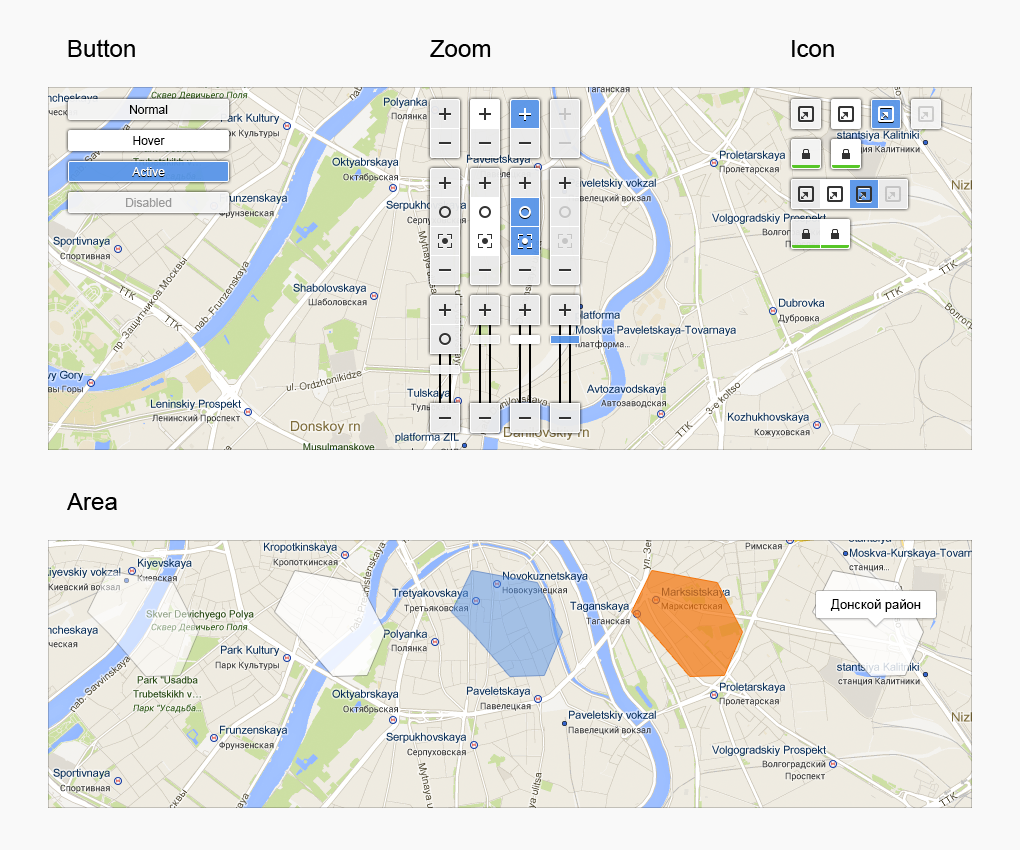Click the Shabolovskaya station label
This screenshot has width=1020, height=850.
pyautogui.click(x=329, y=288)
